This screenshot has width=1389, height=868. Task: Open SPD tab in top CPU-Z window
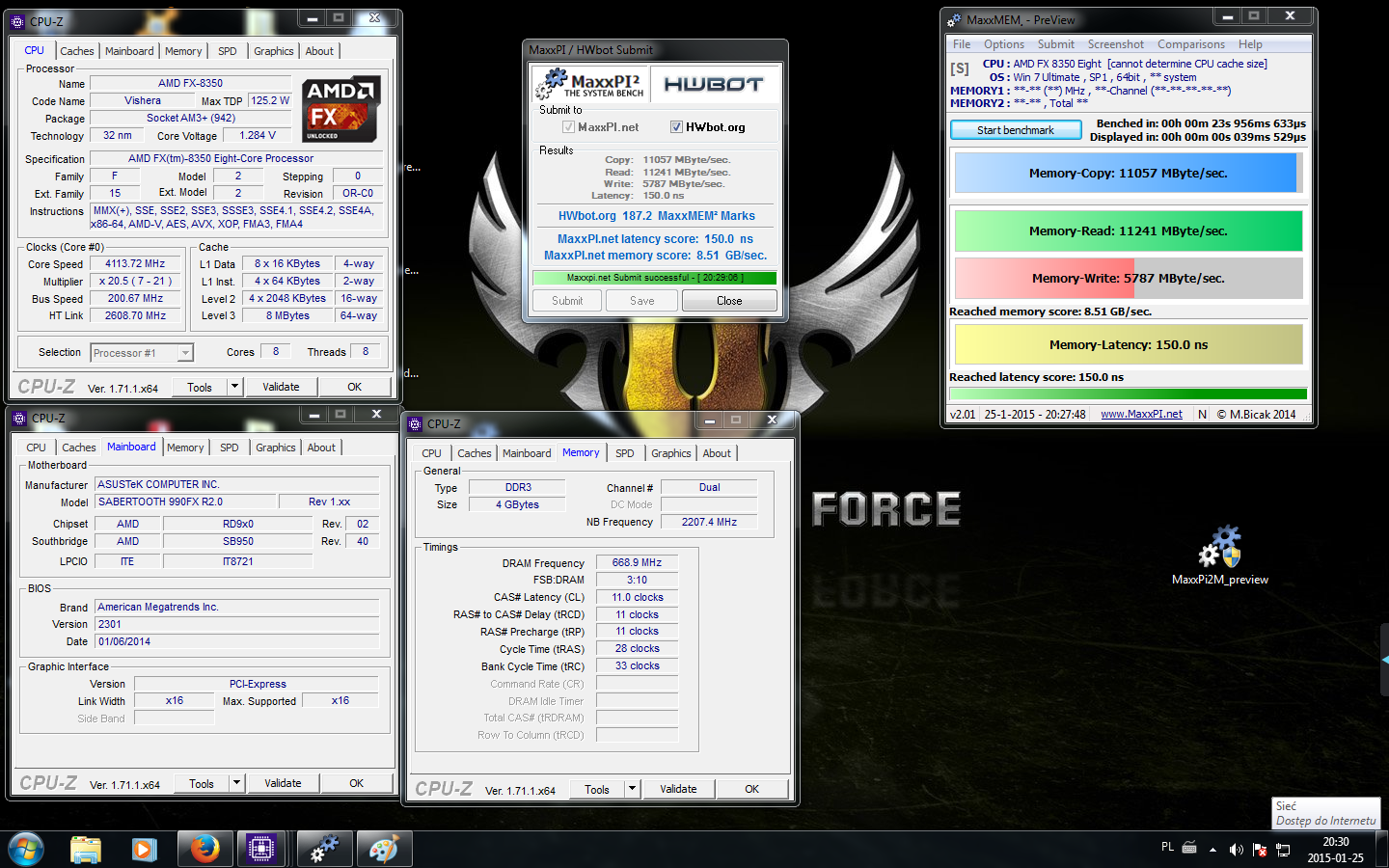227,51
